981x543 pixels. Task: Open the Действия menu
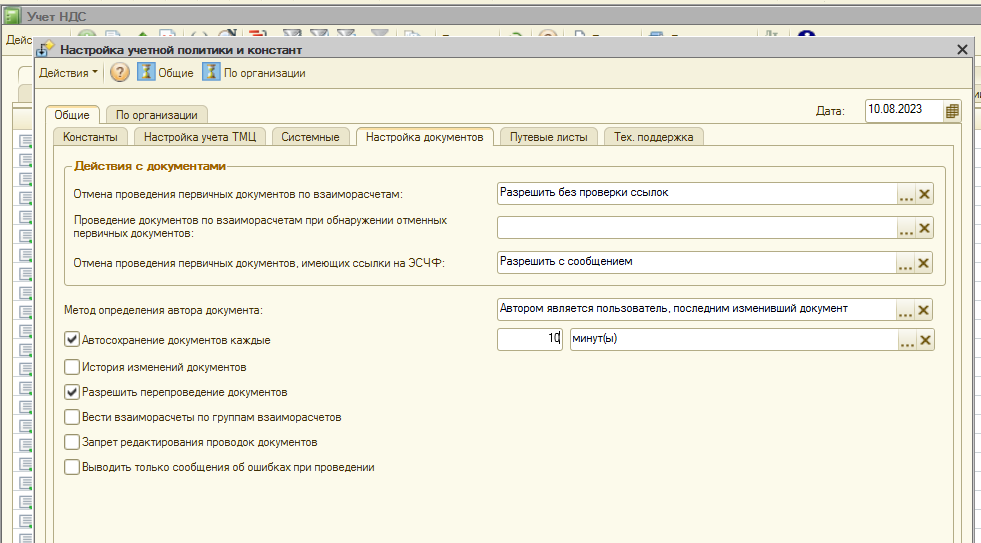(68, 73)
